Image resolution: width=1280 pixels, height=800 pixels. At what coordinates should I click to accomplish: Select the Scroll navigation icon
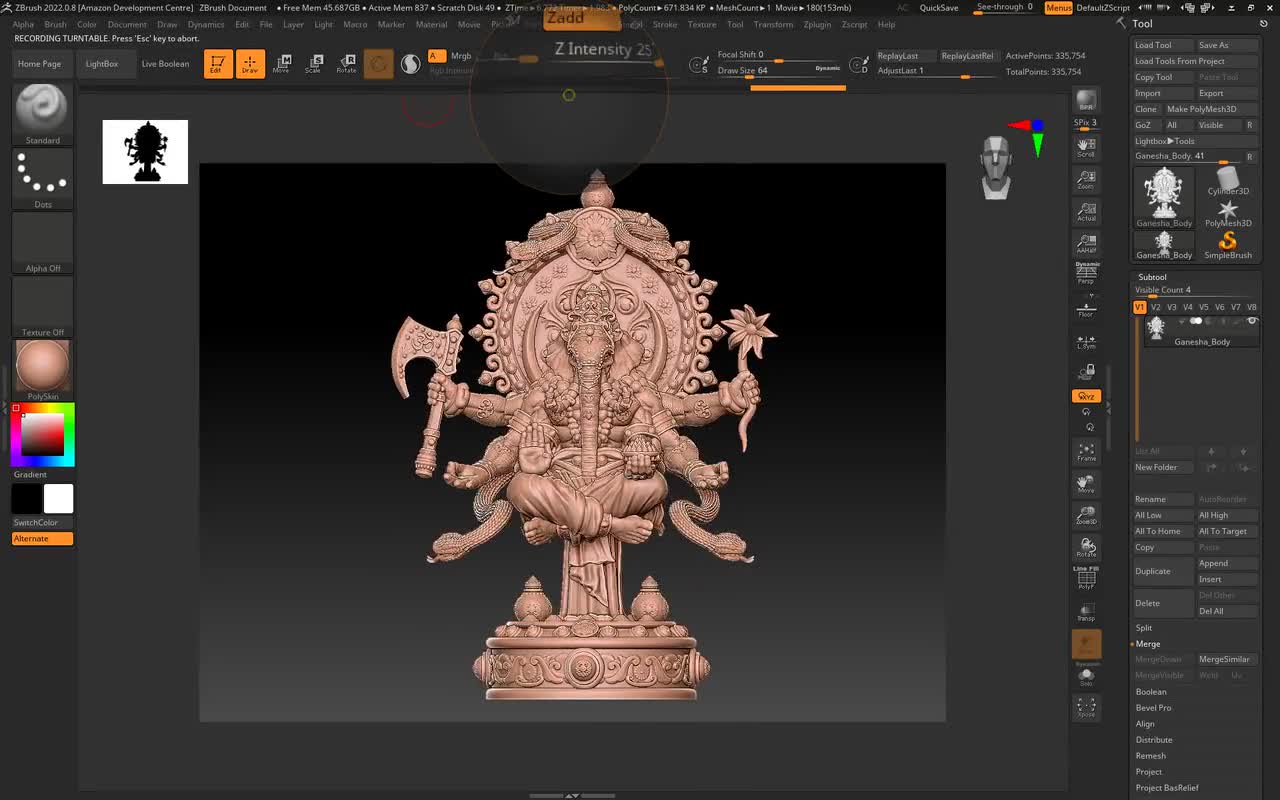tap(1086, 147)
